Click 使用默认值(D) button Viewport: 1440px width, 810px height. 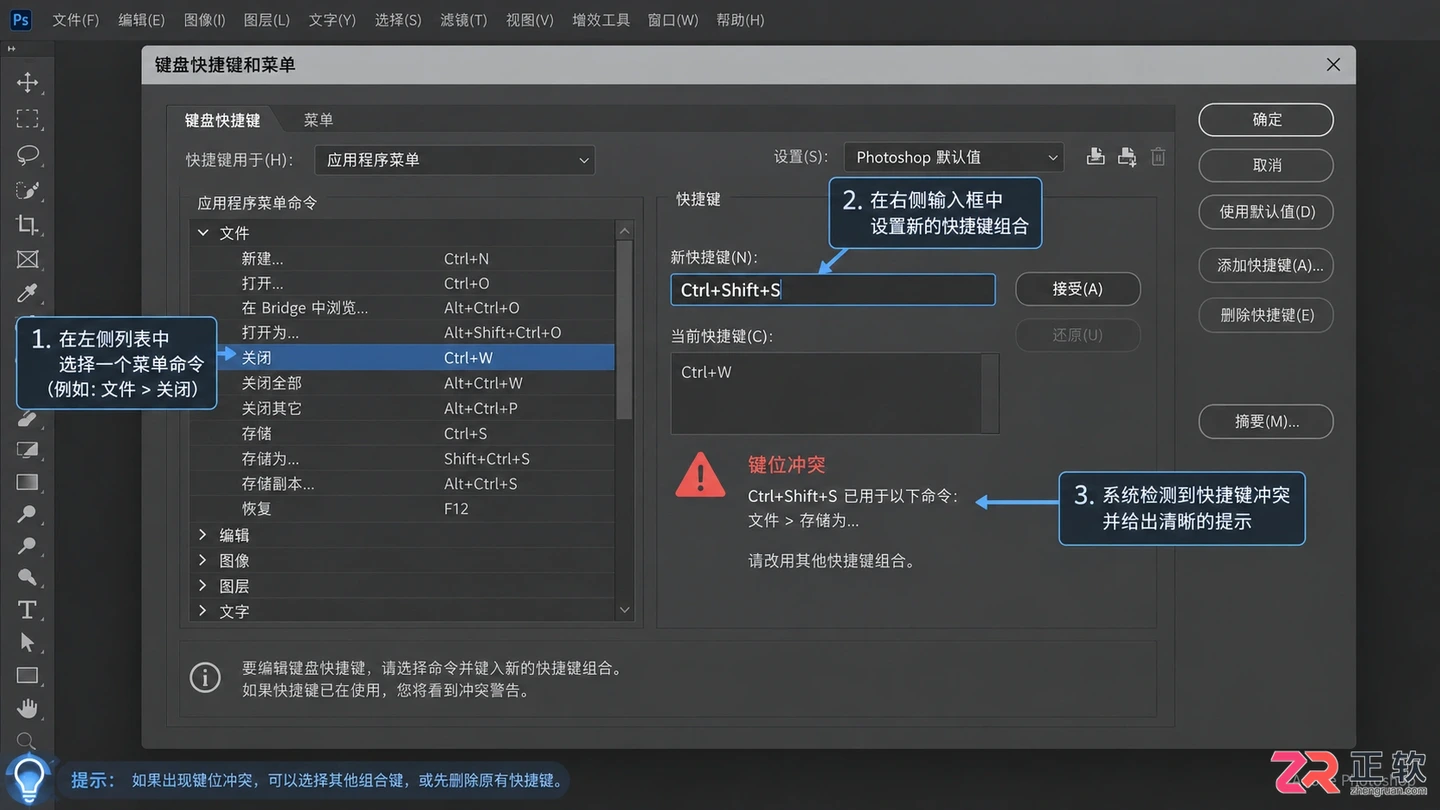(1266, 212)
